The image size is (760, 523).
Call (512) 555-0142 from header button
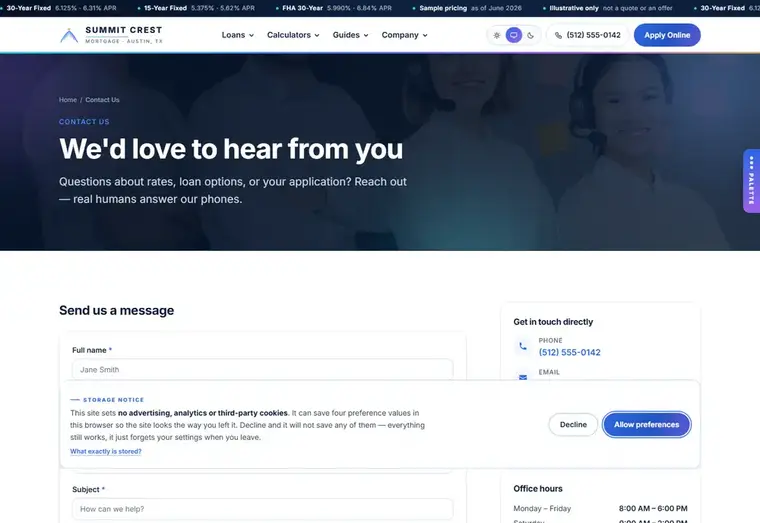[x=587, y=35]
